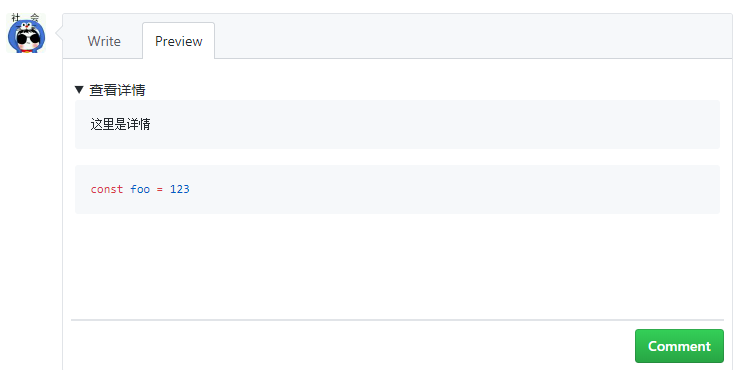
Task: Click the blue foo variable name
Action: [140, 189]
